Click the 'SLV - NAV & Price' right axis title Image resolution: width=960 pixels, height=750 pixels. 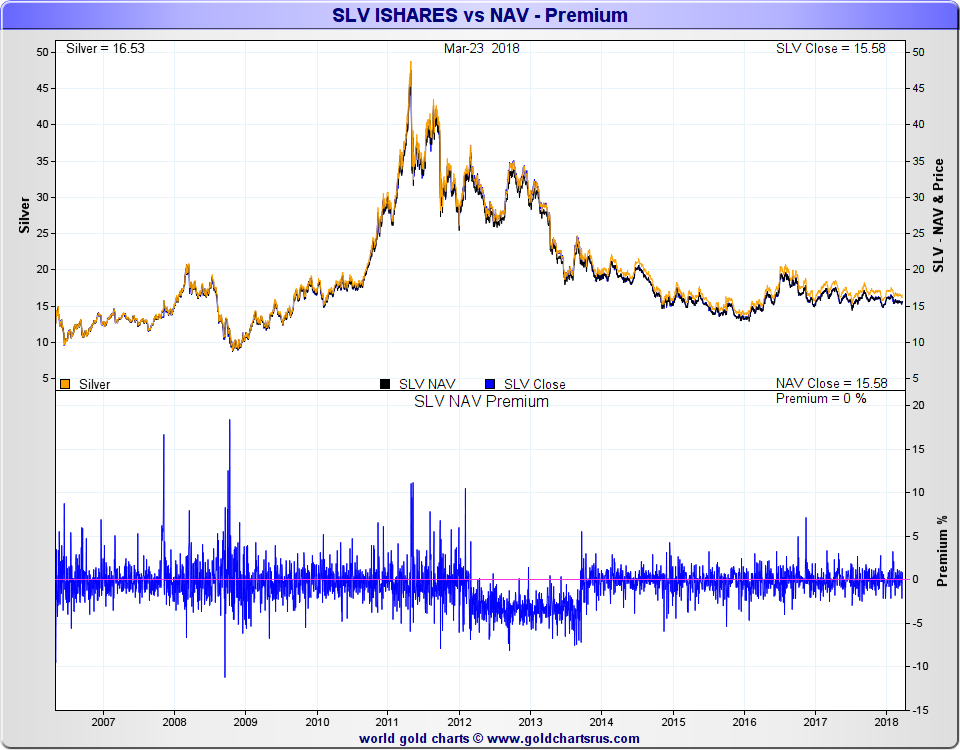pos(939,216)
